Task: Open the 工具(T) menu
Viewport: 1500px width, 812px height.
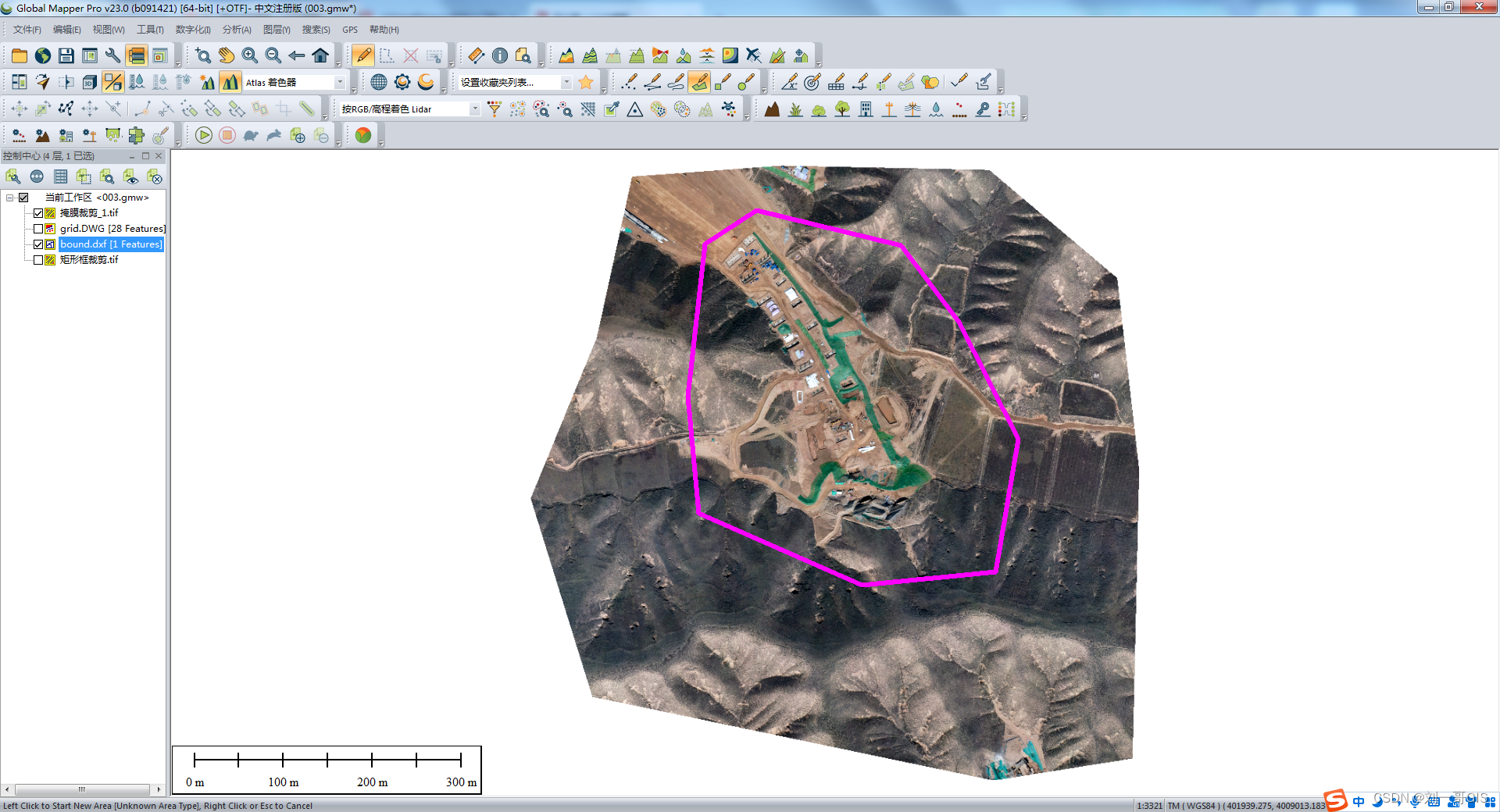Action: tap(150, 30)
